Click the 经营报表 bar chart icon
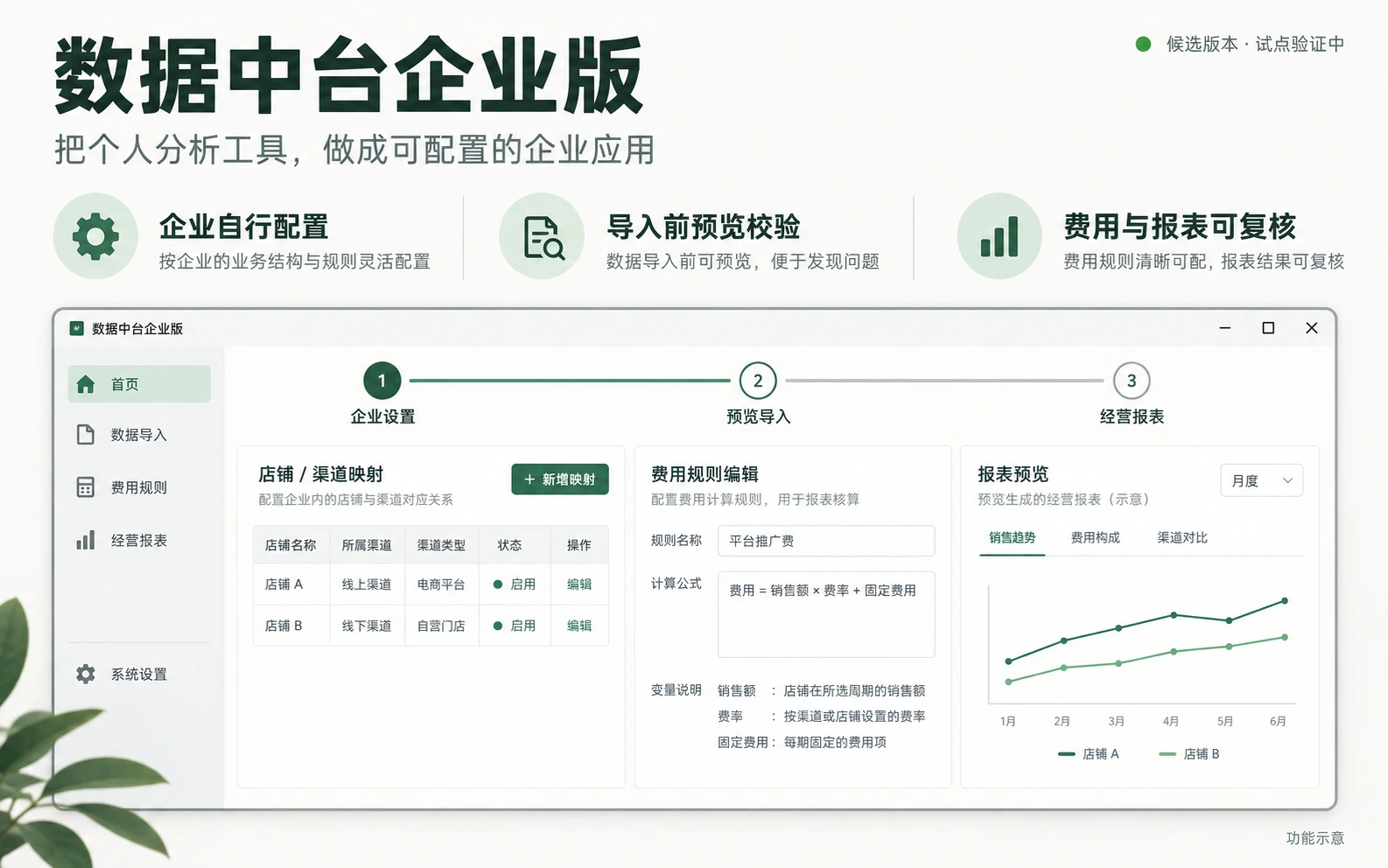The height and width of the screenshot is (868, 1388). [x=86, y=540]
